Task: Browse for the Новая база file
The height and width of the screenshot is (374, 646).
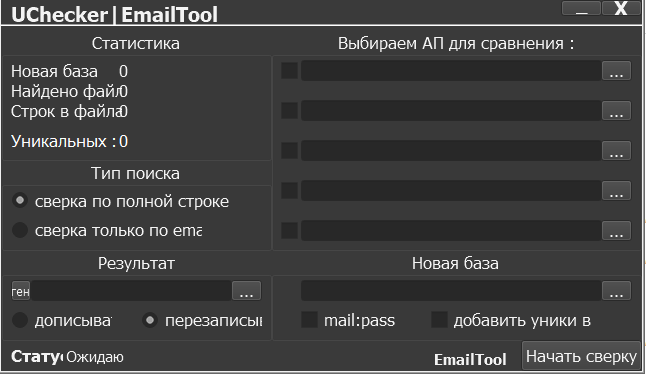Action: coord(616,291)
